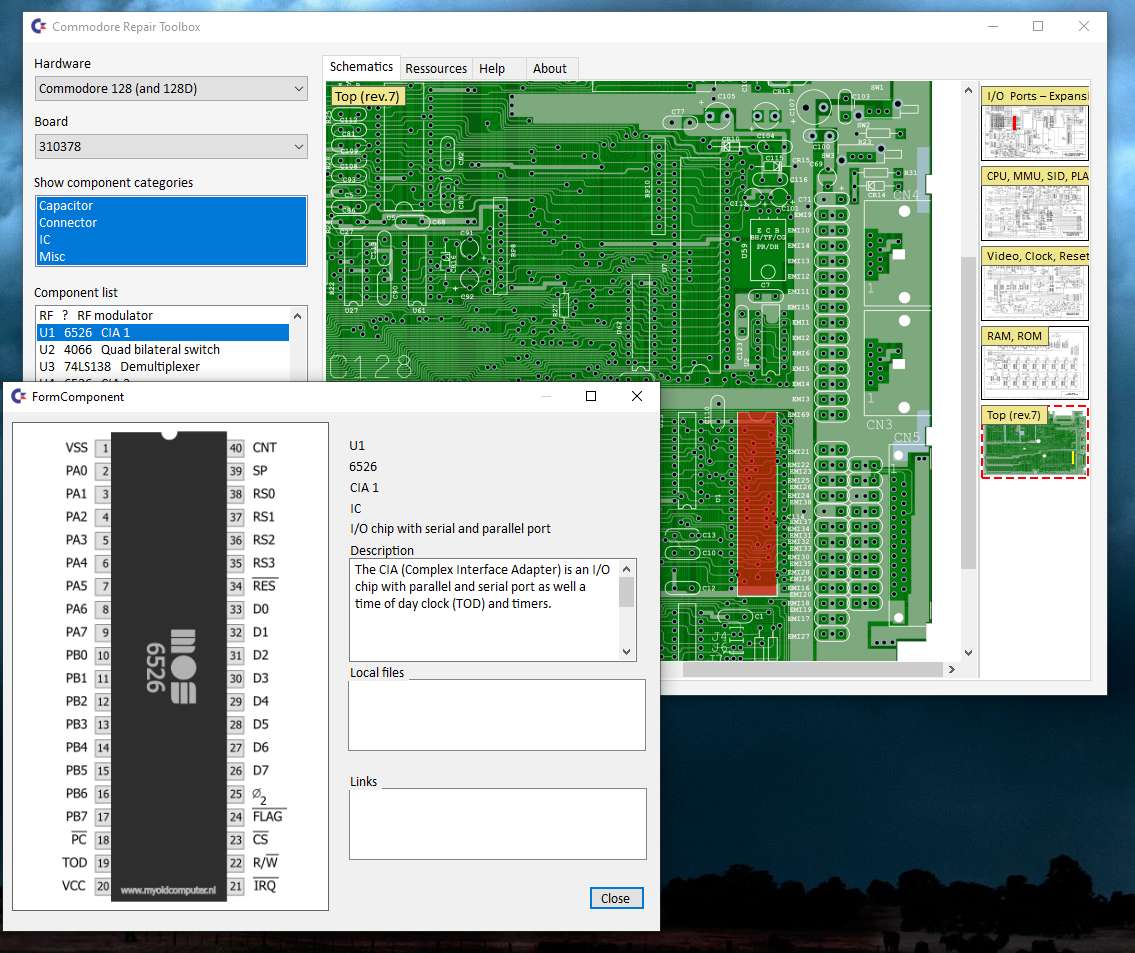1135x953 pixels.
Task: Switch to the Ressources tab
Action: 436,68
